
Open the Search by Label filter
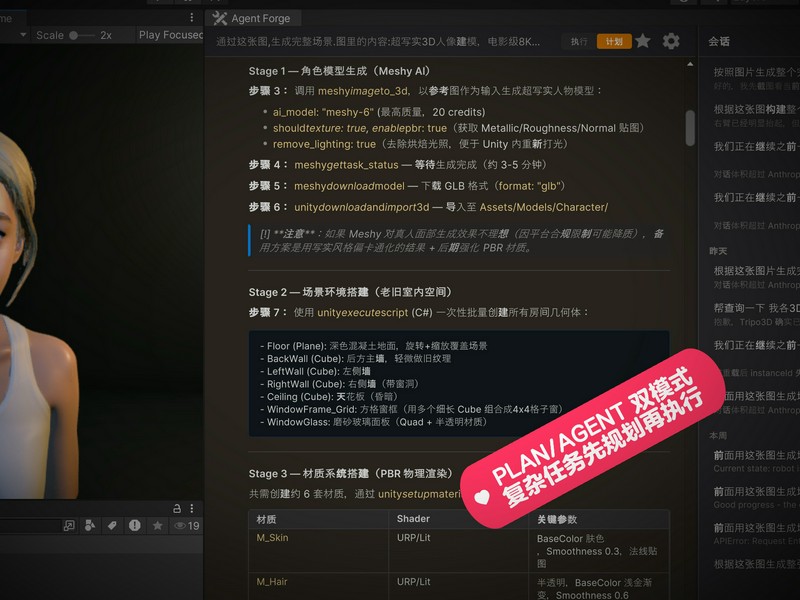pos(112,526)
